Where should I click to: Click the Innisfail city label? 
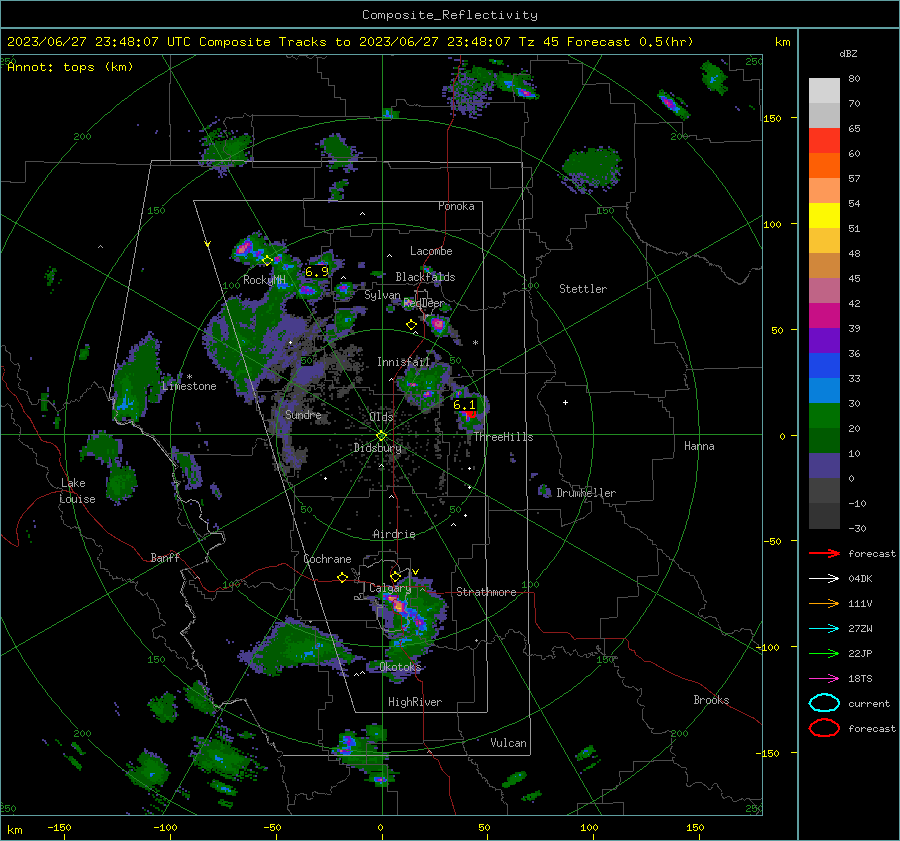(x=403, y=362)
